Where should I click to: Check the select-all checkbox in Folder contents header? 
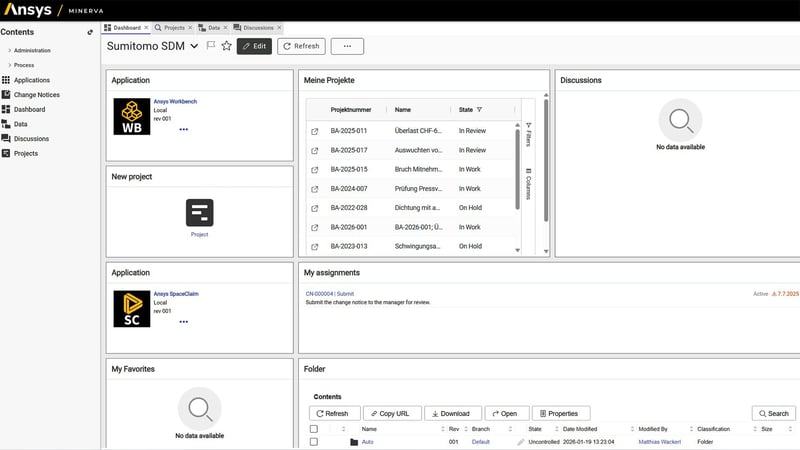314,429
